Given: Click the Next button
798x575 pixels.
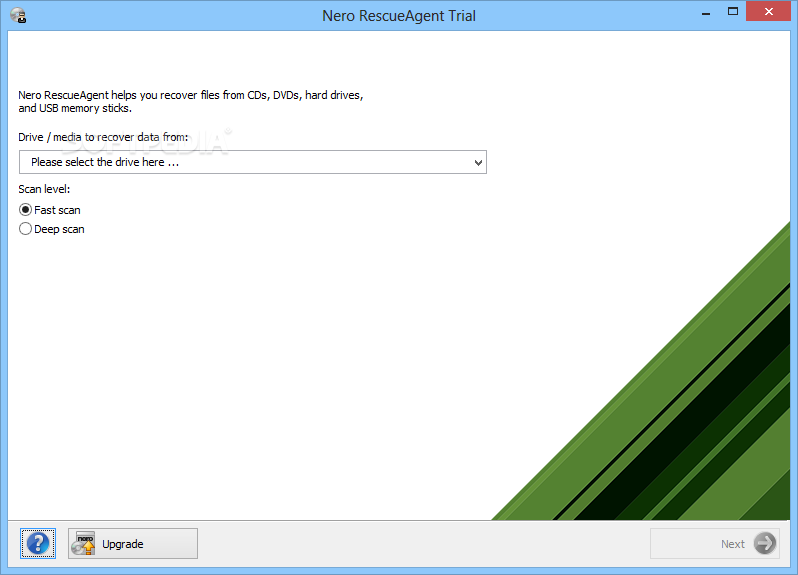Looking at the screenshot, I should click(x=715, y=543).
